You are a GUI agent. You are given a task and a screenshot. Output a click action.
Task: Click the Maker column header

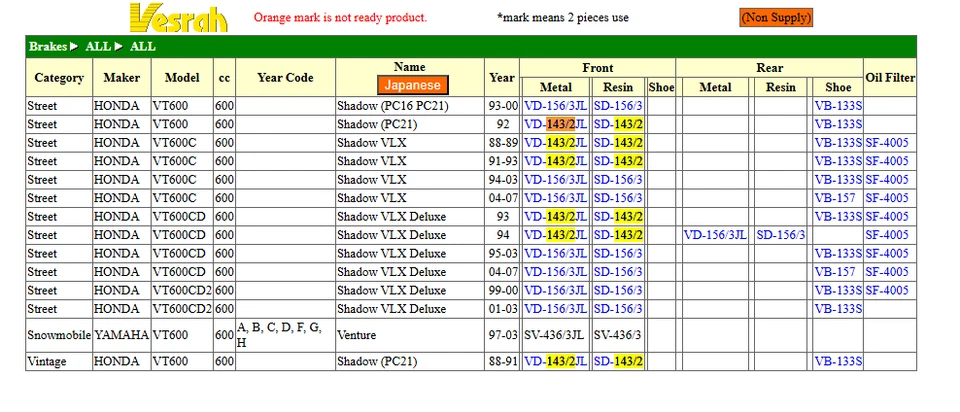click(121, 77)
